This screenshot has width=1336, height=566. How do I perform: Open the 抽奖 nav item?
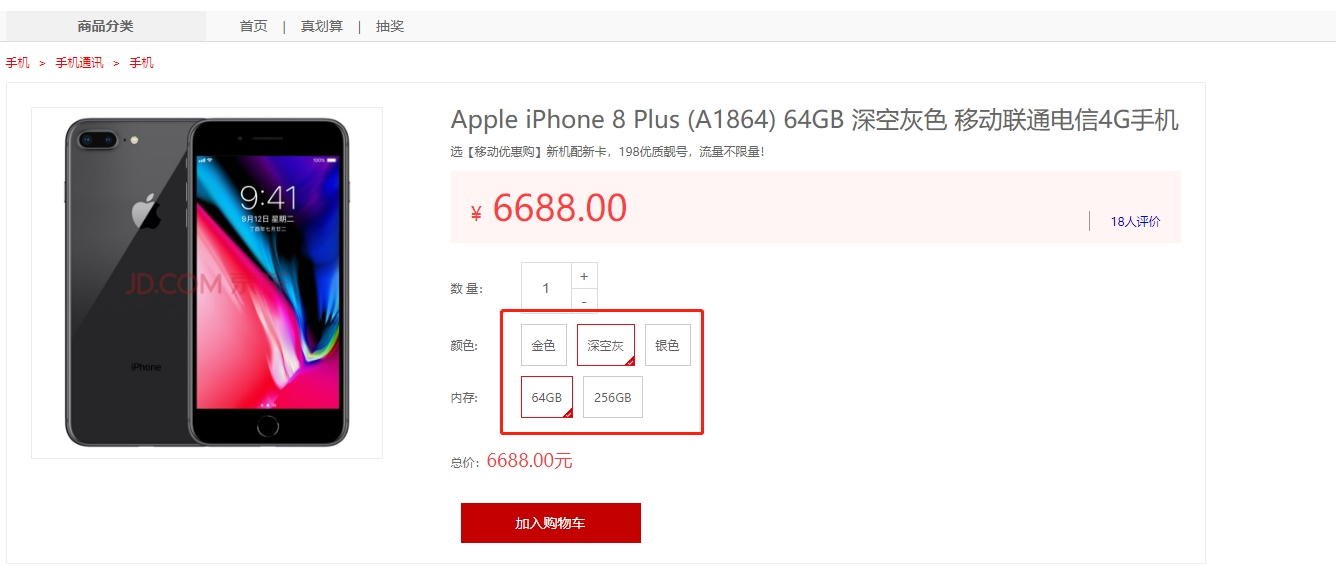click(390, 26)
